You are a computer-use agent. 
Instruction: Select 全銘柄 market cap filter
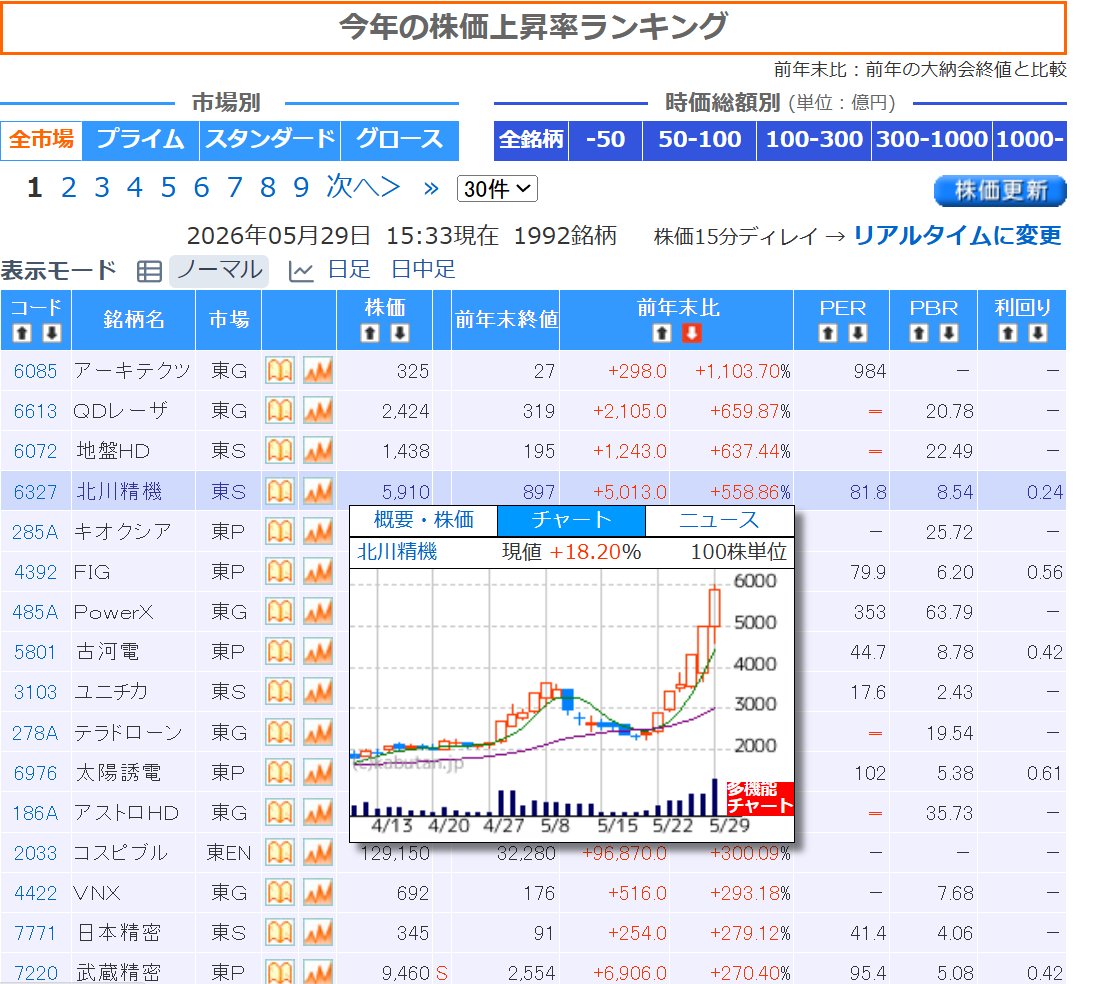531,140
